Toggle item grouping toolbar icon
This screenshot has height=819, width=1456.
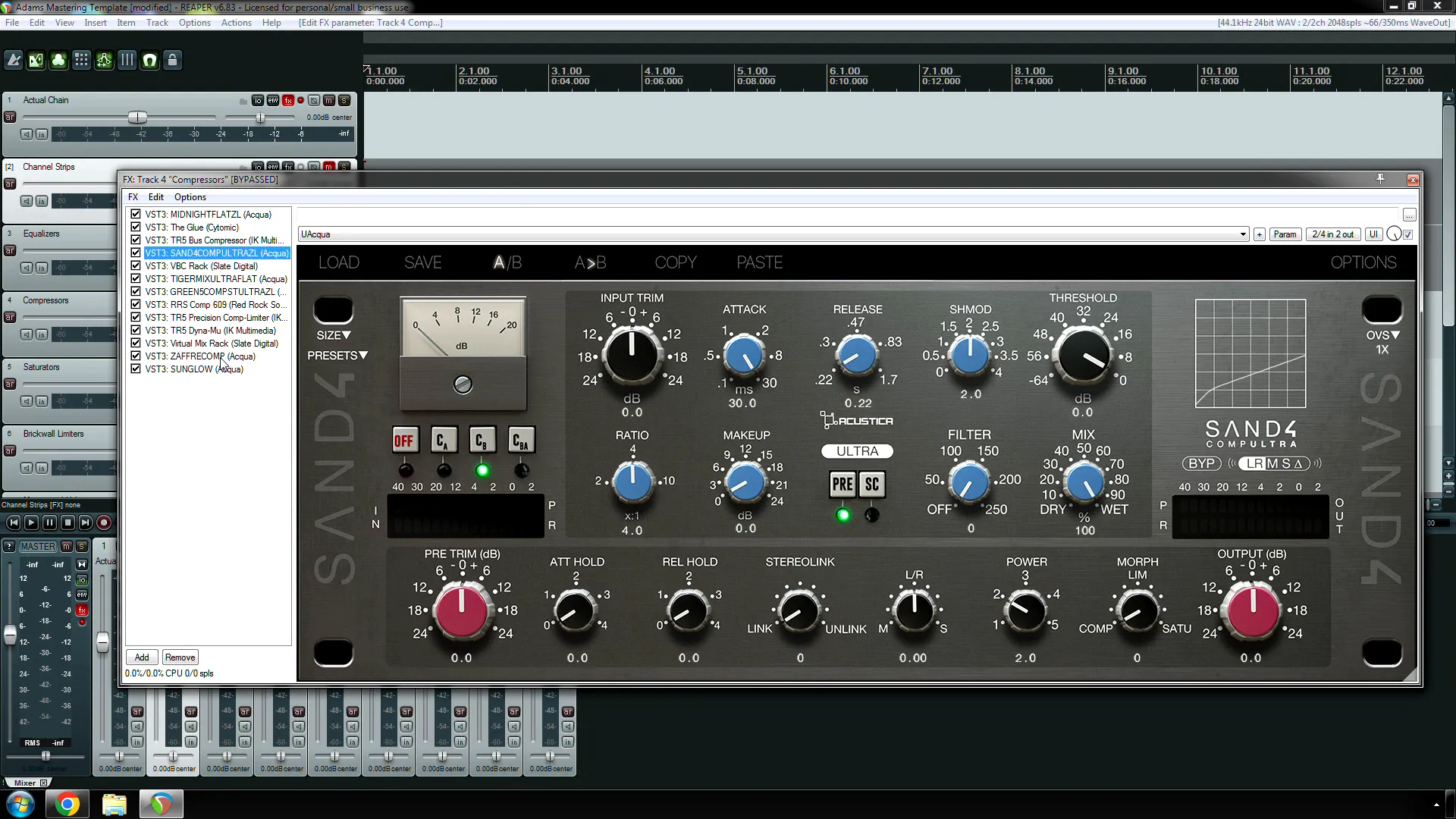point(59,60)
